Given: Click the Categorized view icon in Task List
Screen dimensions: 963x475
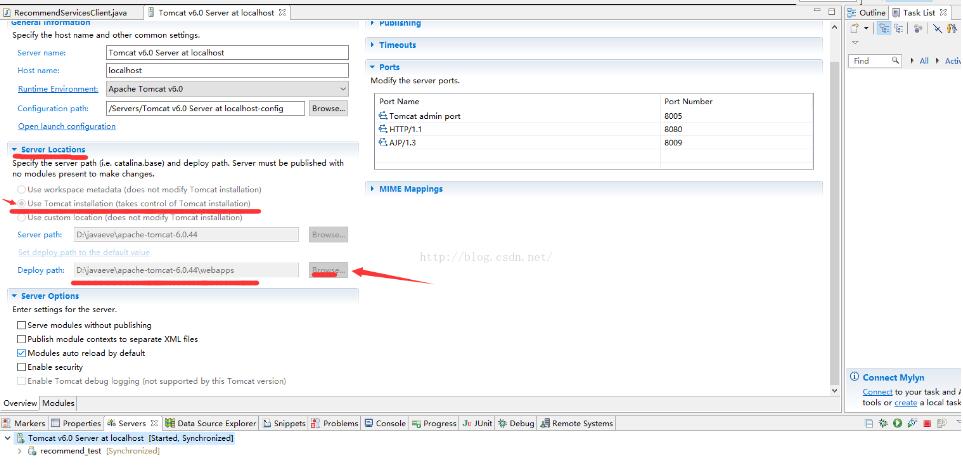Looking at the screenshot, I should click(884, 29).
